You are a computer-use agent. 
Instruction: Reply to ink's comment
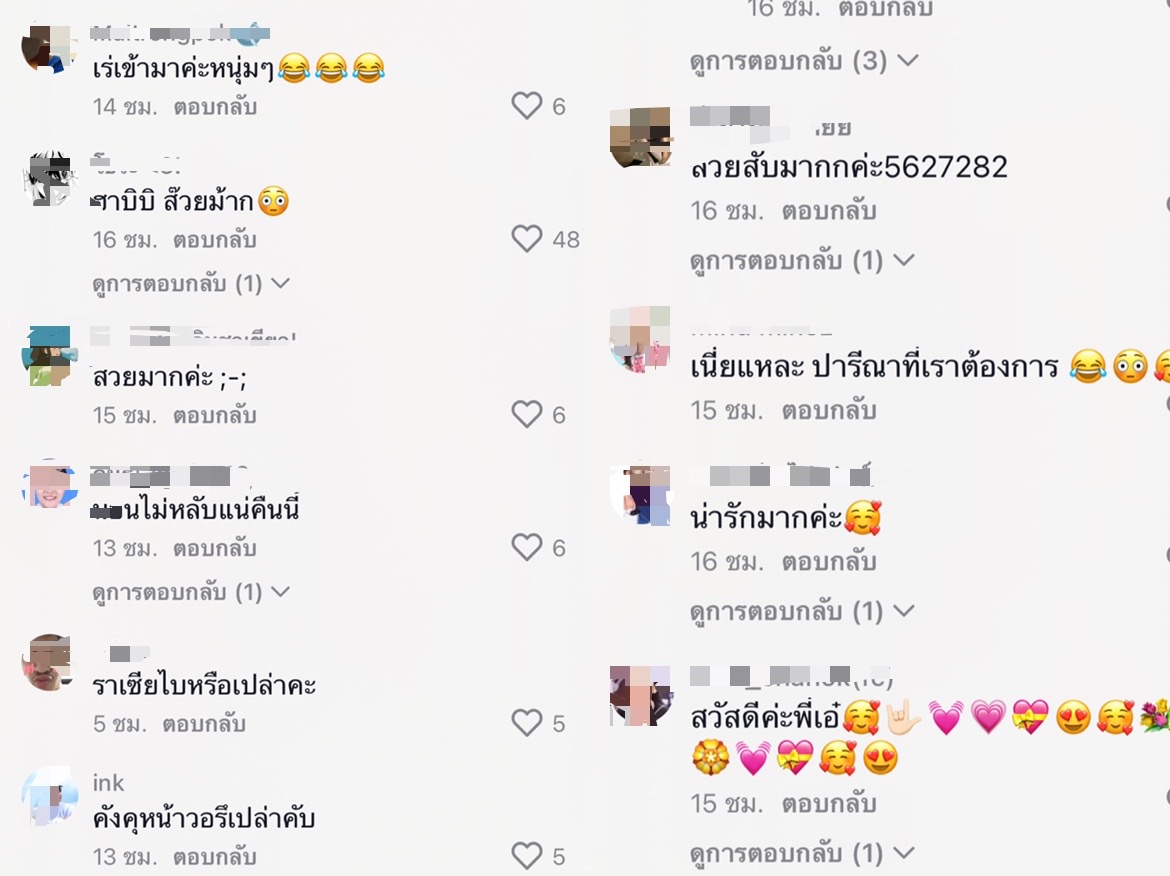click(216, 857)
